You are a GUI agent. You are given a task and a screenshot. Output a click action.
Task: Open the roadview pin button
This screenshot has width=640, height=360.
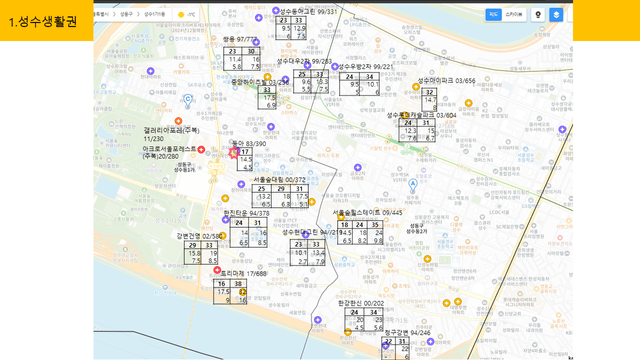[x=538, y=15]
